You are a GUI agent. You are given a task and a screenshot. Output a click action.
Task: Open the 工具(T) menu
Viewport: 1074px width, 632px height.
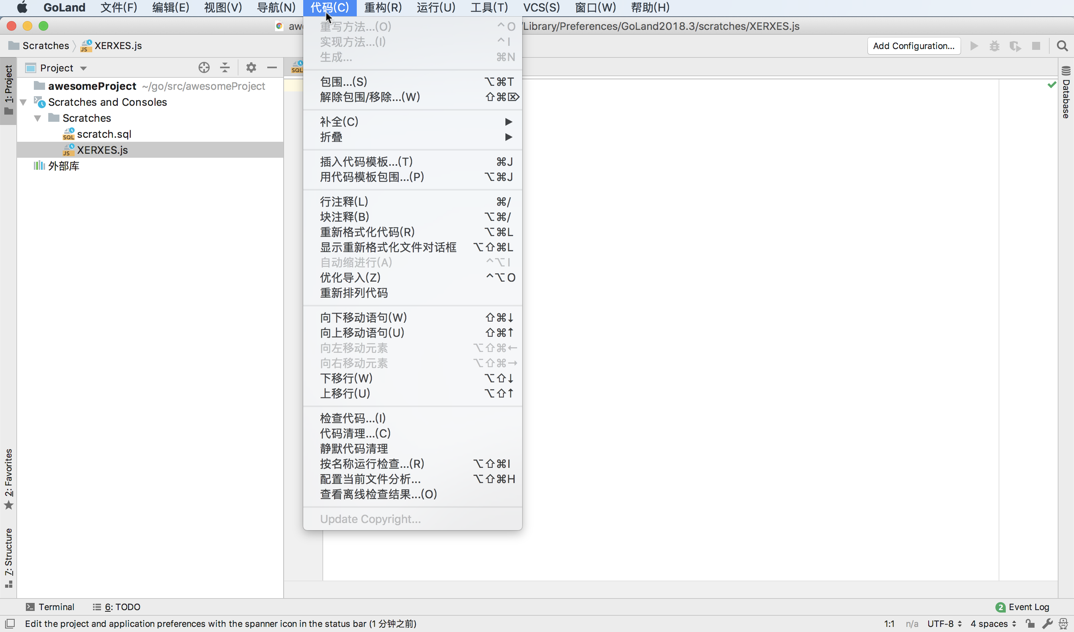489,8
